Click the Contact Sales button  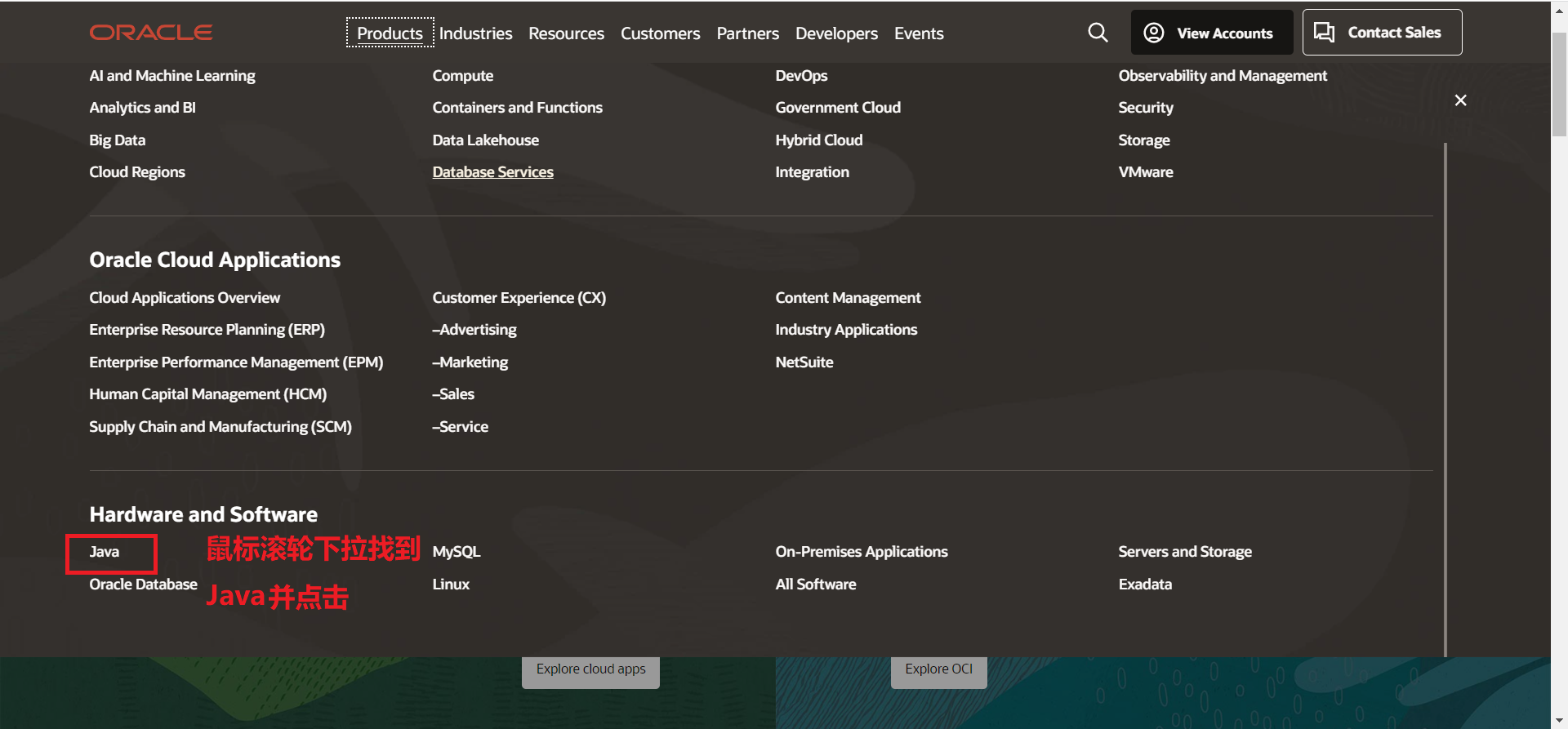click(1382, 33)
